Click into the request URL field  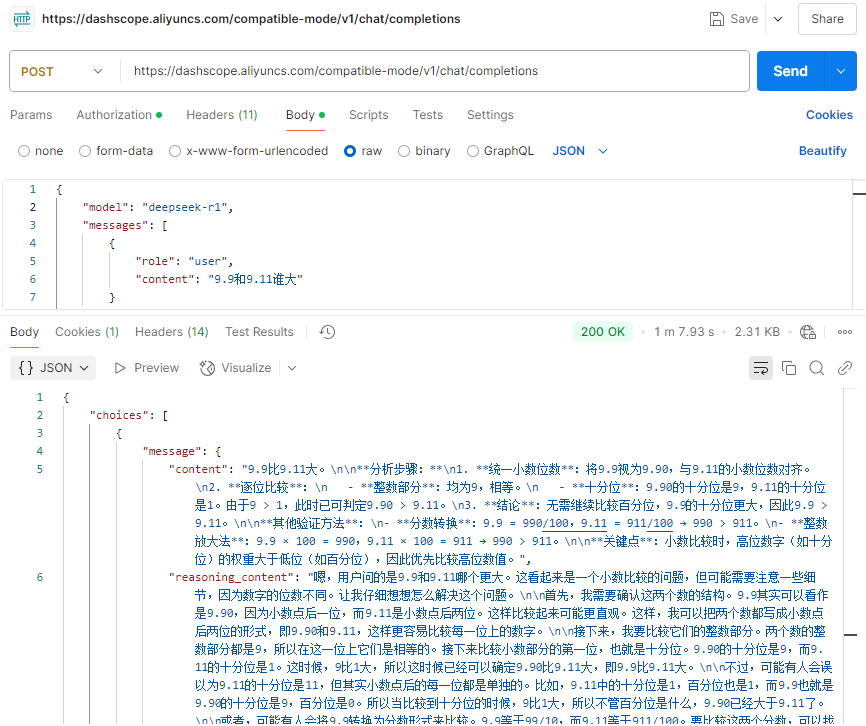pos(435,71)
